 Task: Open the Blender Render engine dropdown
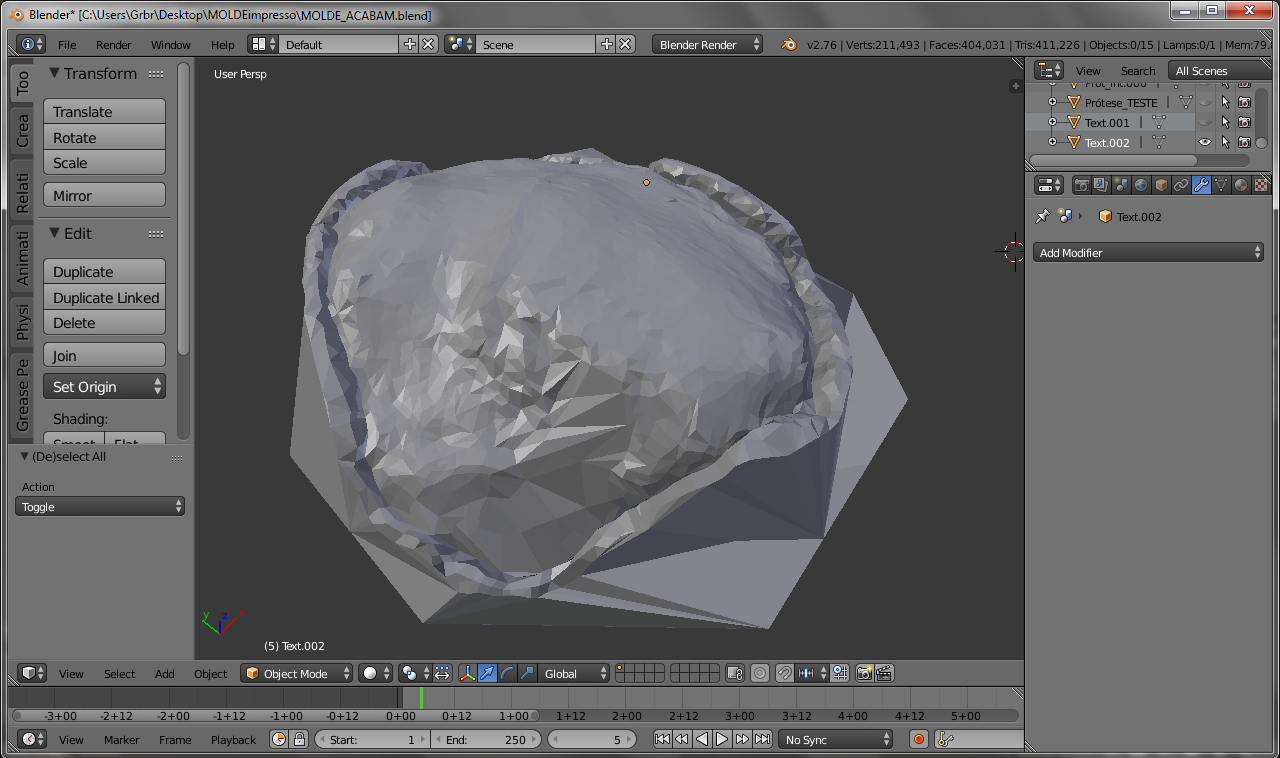[708, 44]
